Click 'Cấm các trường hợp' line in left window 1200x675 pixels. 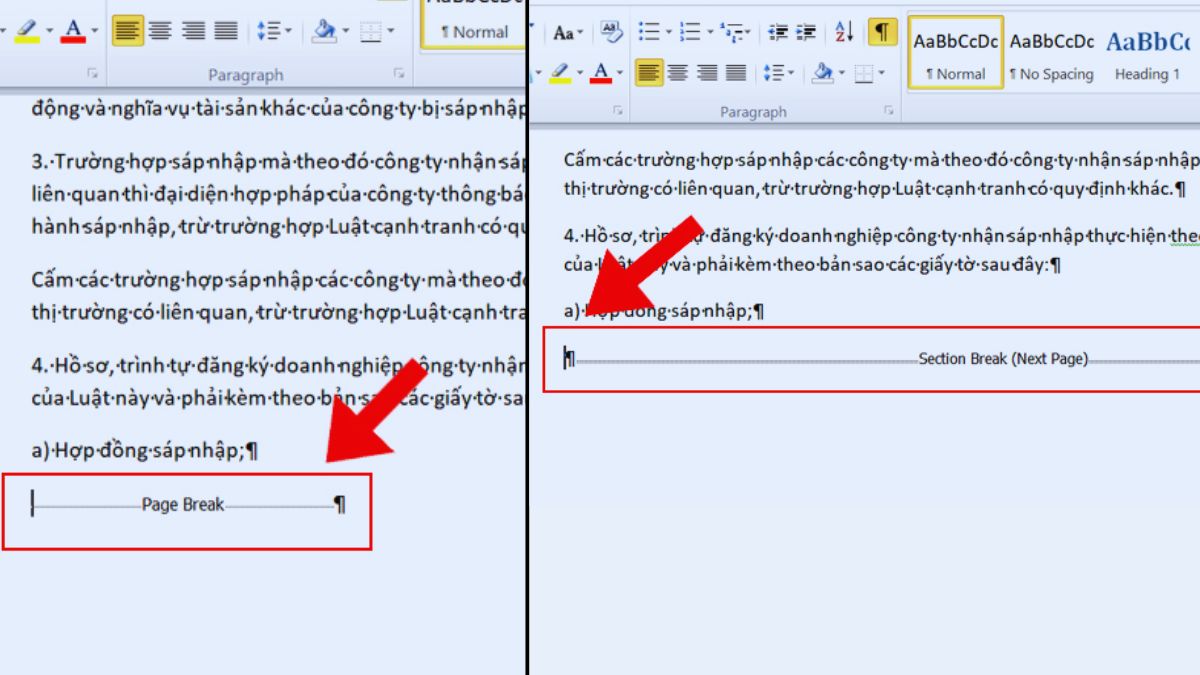pyautogui.click(x=278, y=279)
